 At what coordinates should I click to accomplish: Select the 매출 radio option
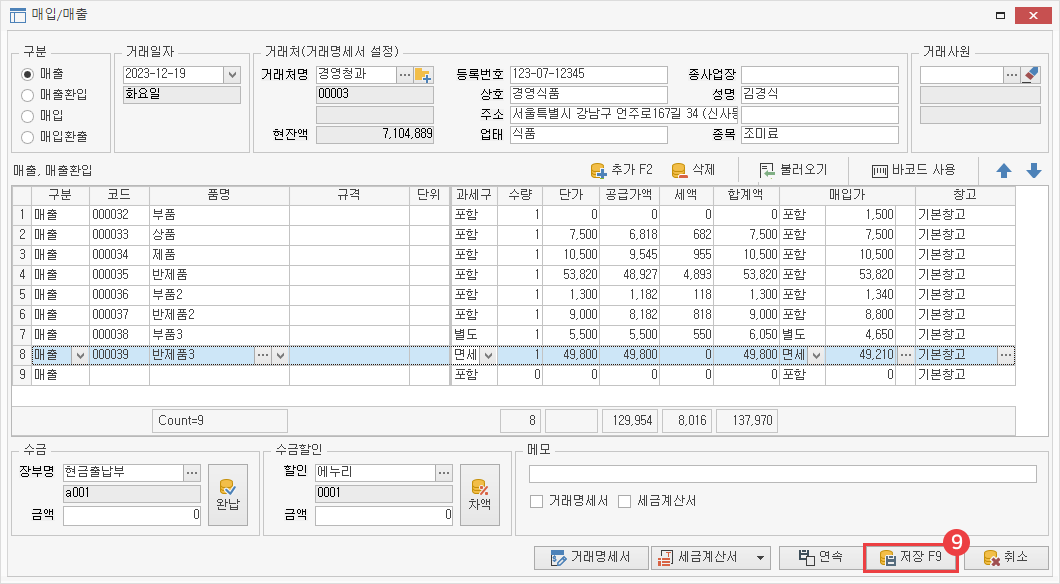pyautogui.click(x=28, y=74)
